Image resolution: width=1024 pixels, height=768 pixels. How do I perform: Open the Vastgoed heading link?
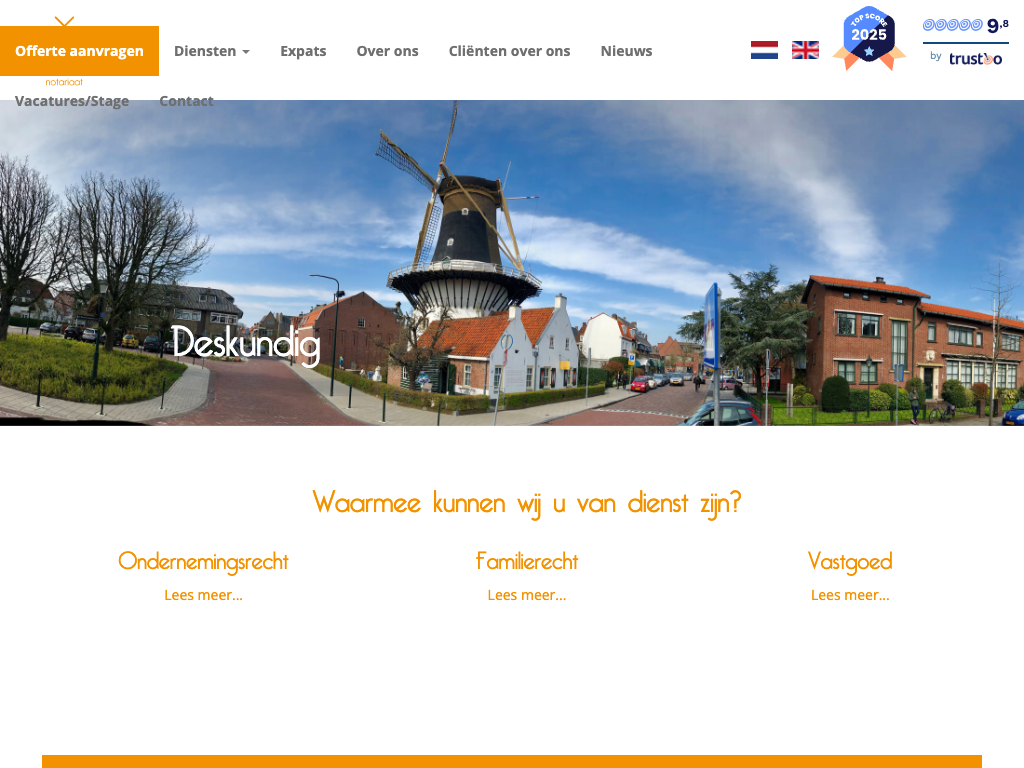(x=850, y=561)
